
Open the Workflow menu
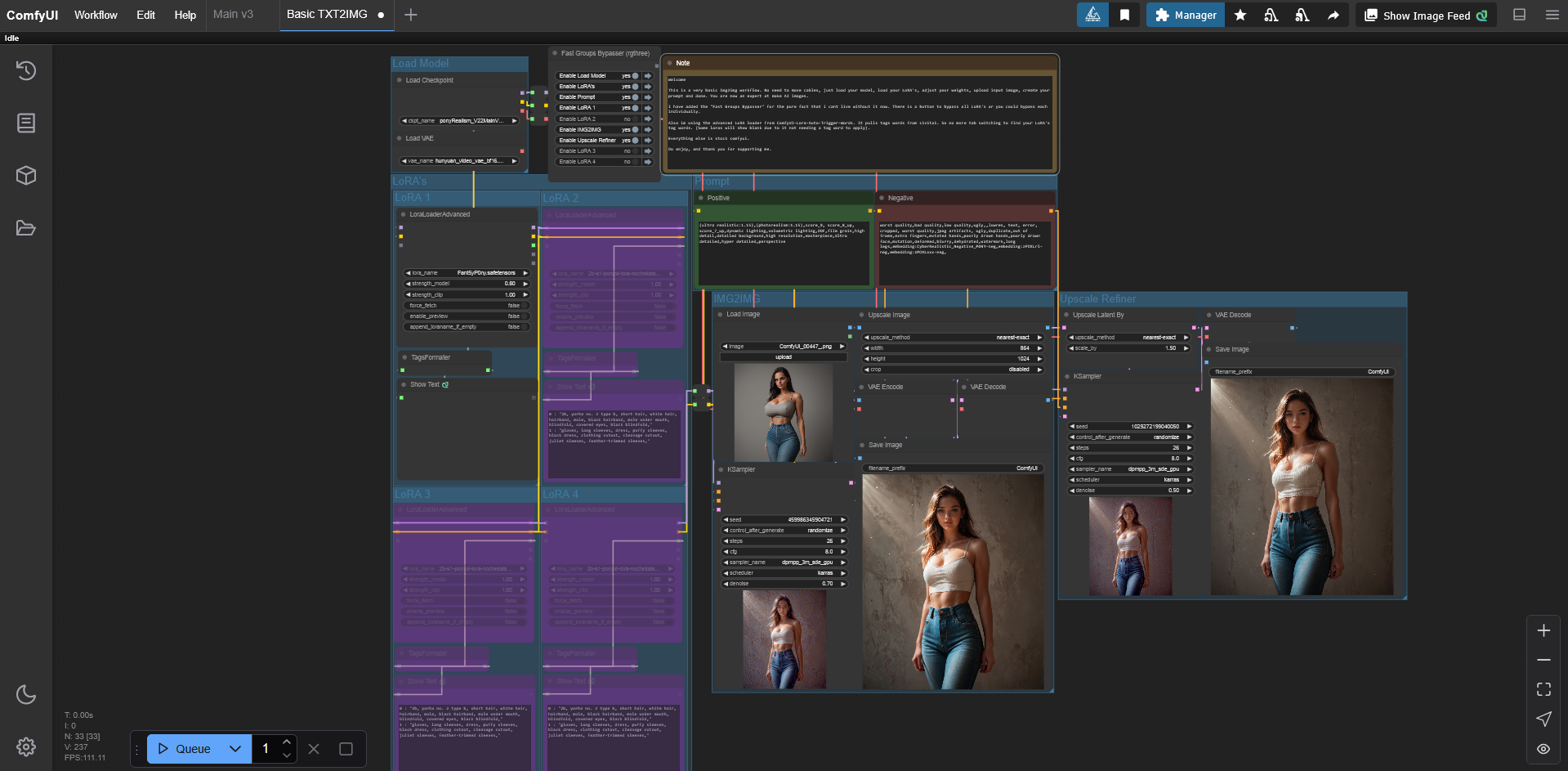pyautogui.click(x=96, y=15)
